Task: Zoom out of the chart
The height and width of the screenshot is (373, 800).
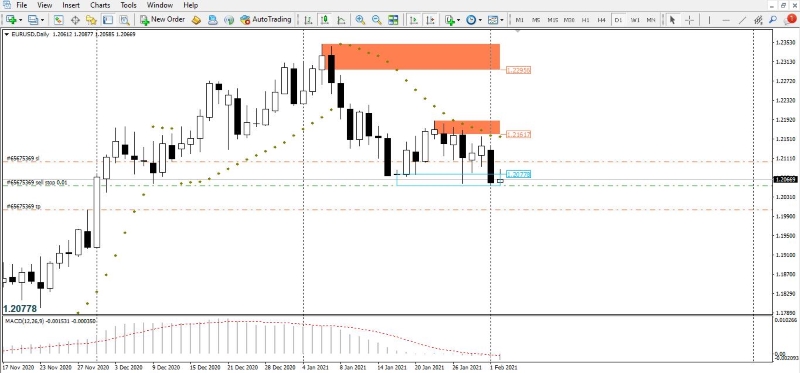Action: coord(377,20)
